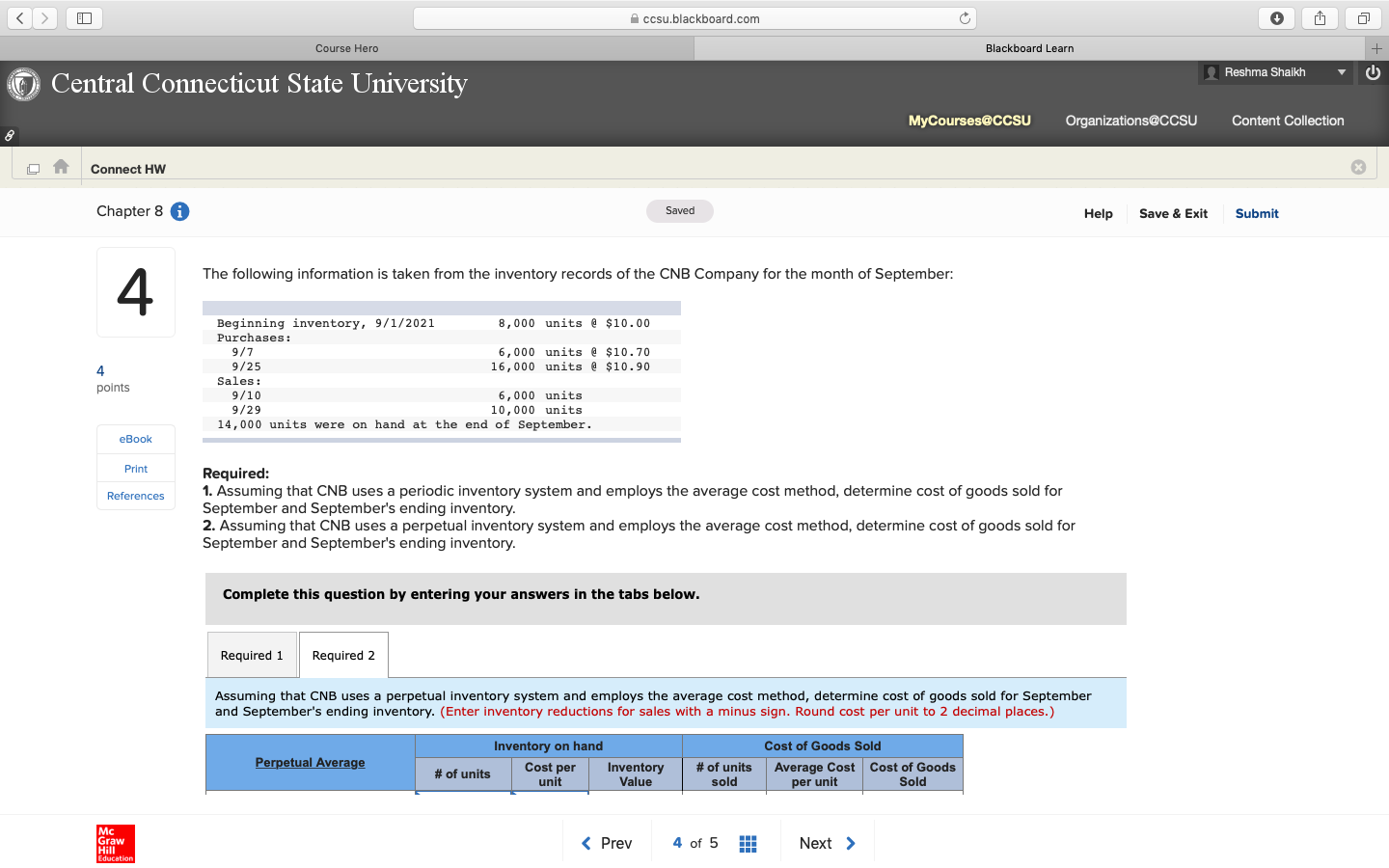Click the home icon in the breadcrumb bar

(61, 166)
